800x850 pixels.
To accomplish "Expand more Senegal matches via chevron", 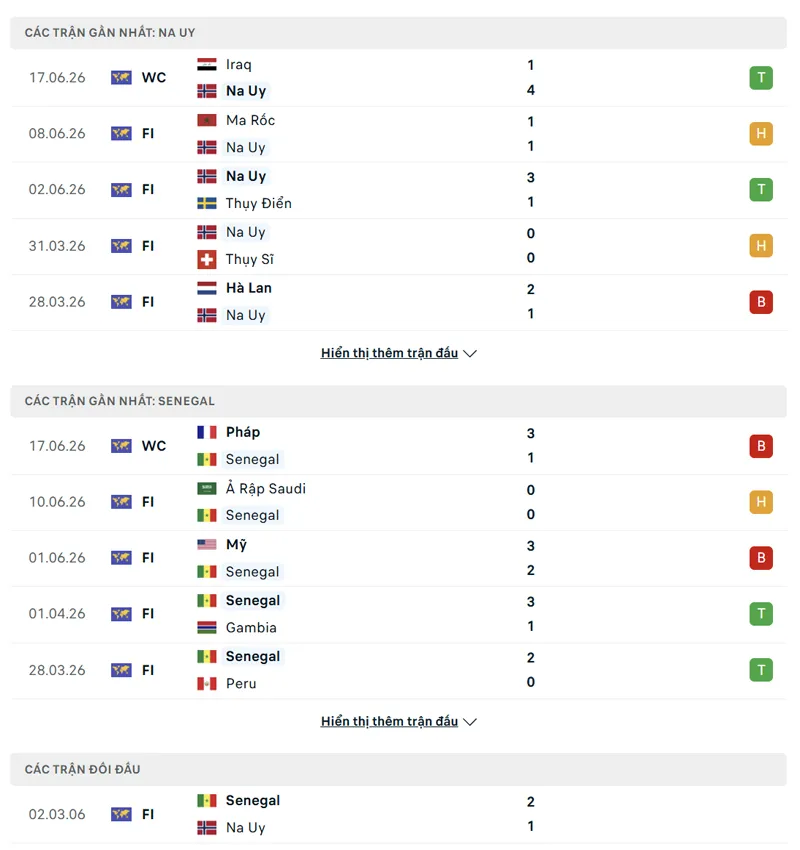I will tap(470, 722).
